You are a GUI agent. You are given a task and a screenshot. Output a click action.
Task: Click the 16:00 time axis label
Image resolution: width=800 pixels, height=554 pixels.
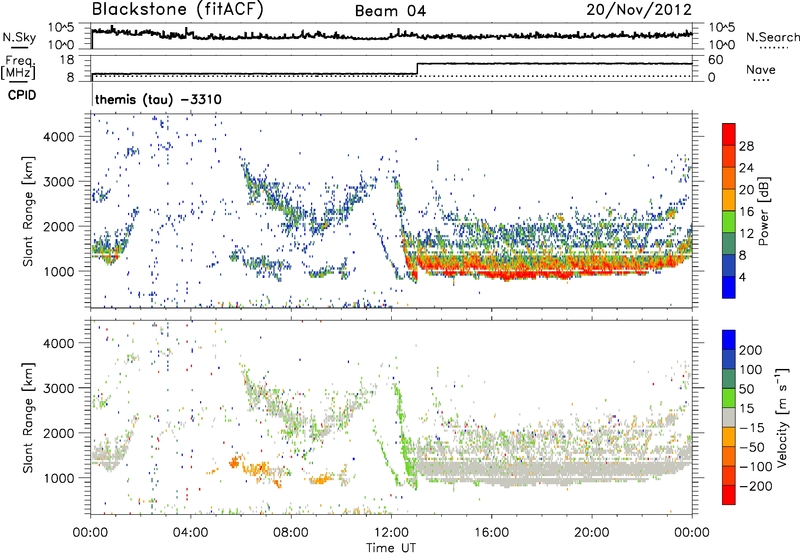(x=491, y=532)
